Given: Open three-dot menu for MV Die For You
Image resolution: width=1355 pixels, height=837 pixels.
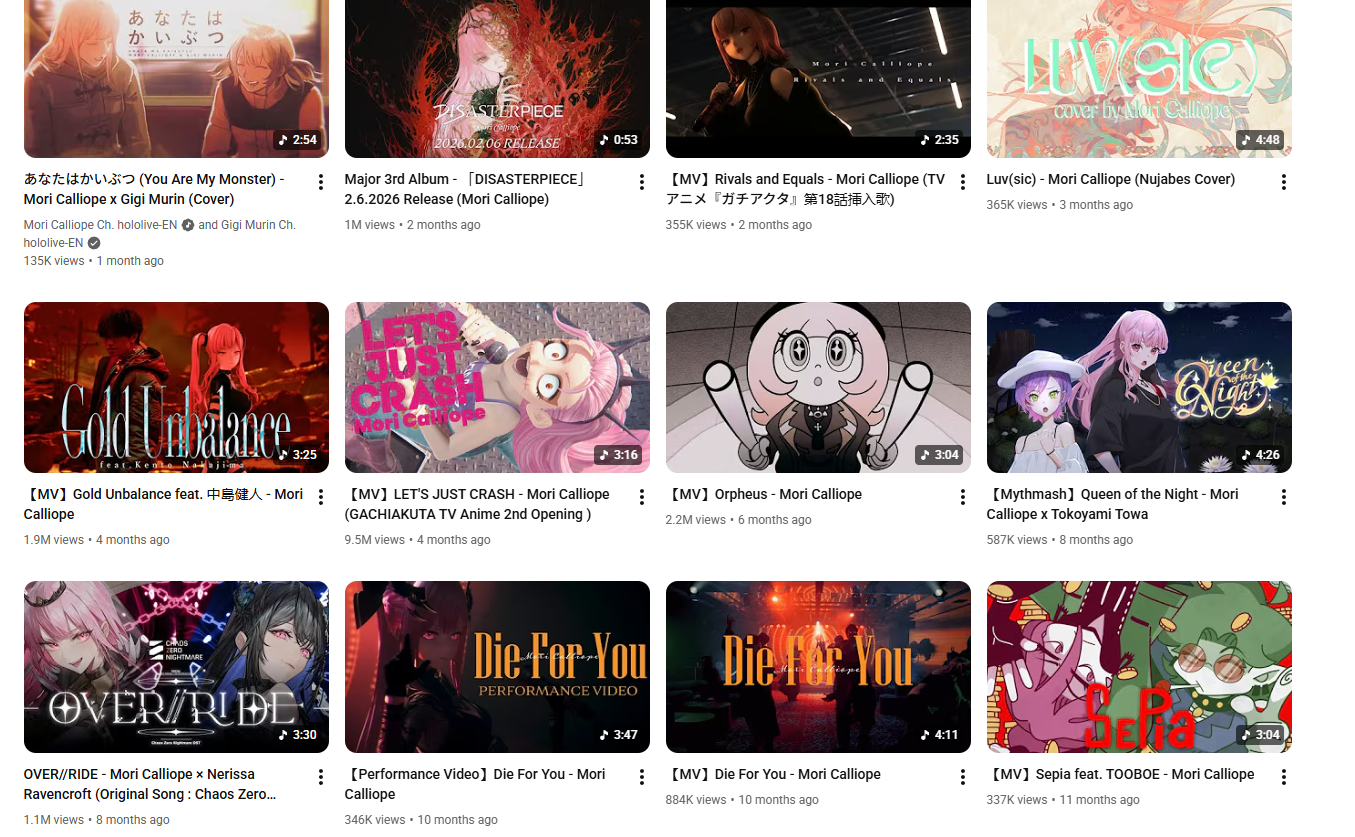Looking at the screenshot, I should click(x=962, y=777).
